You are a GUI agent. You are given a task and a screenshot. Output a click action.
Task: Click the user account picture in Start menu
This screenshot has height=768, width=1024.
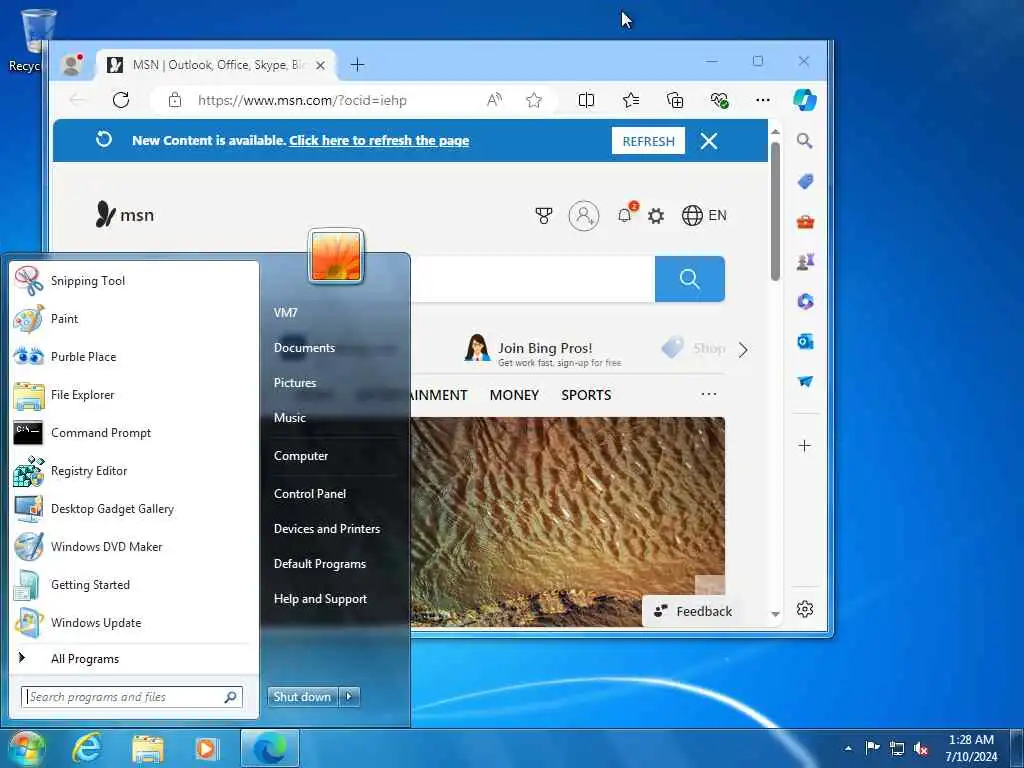click(x=336, y=257)
